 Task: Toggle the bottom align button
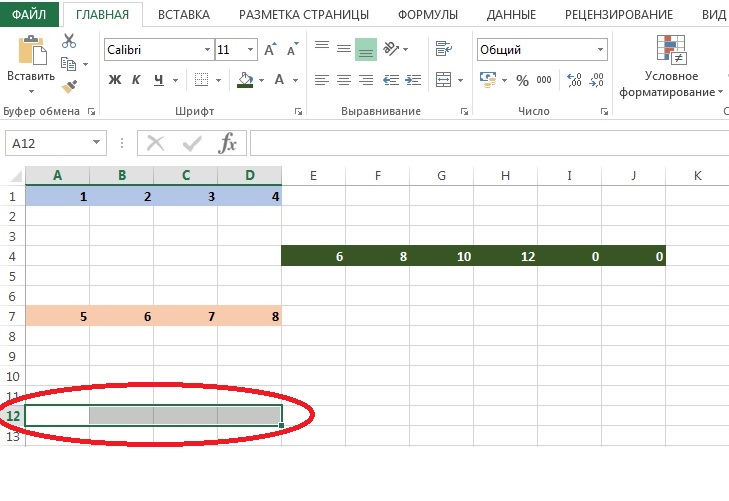pyautogui.click(x=366, y=48)
